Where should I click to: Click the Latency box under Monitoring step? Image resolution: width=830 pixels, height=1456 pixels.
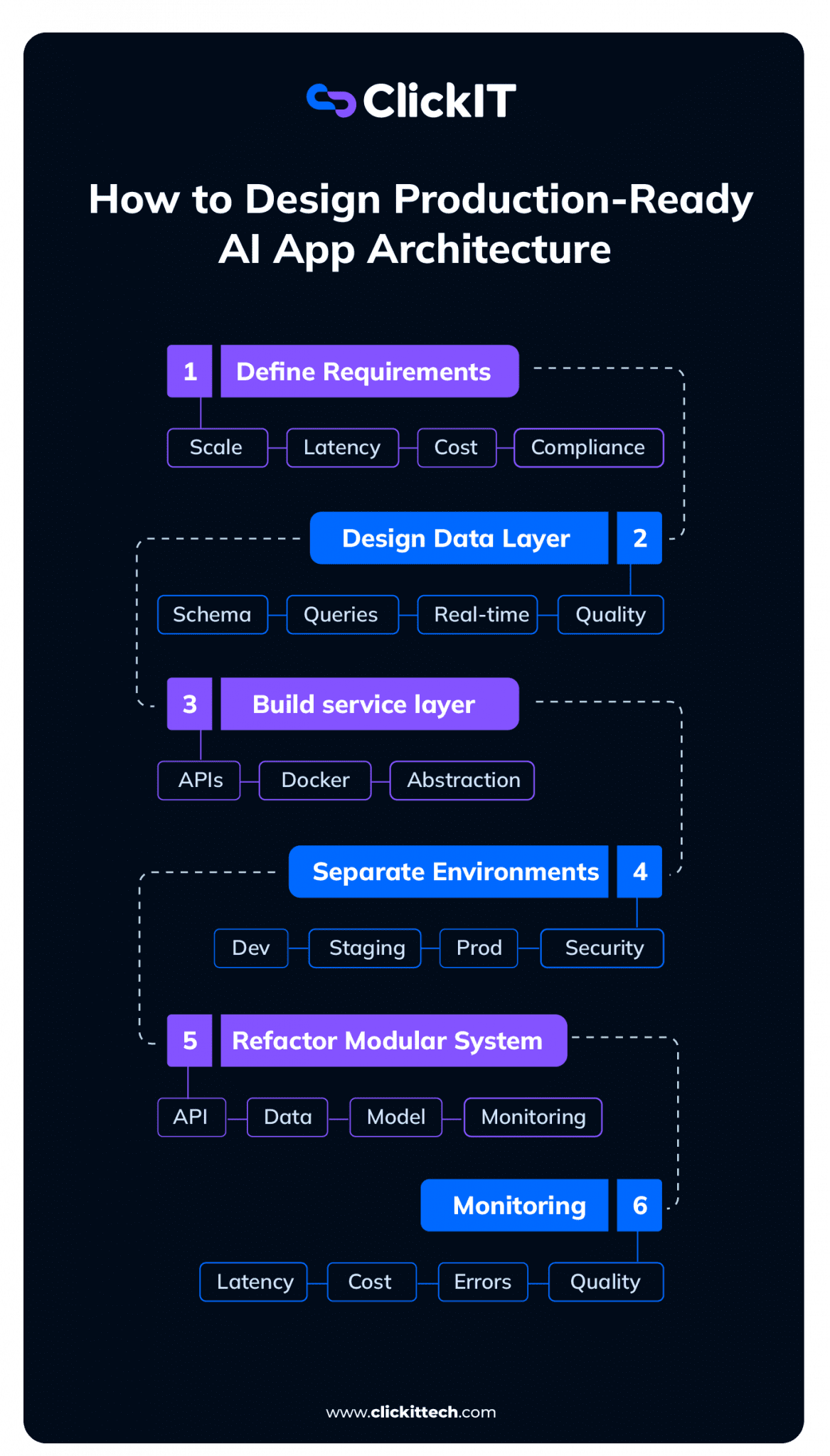[253, 1283]
